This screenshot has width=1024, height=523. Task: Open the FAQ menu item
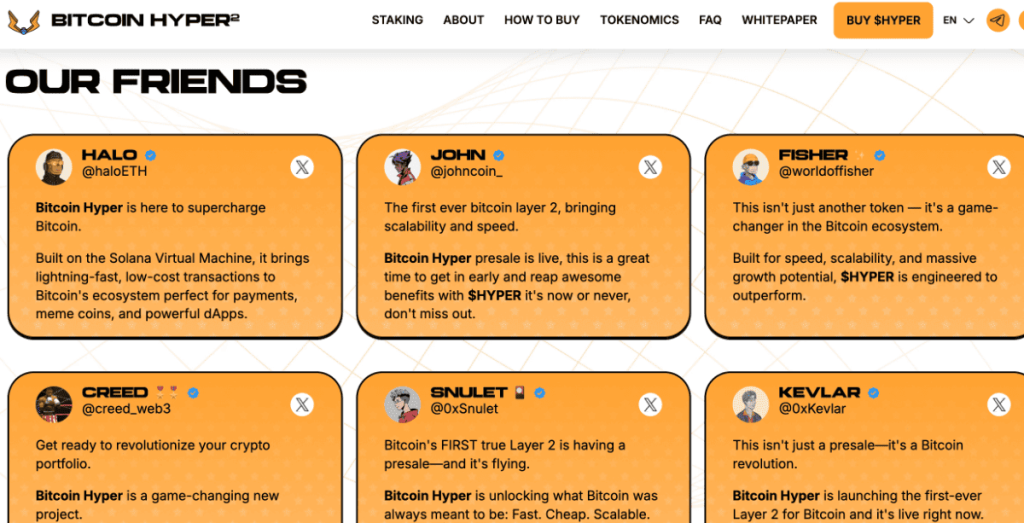point(710,20)
